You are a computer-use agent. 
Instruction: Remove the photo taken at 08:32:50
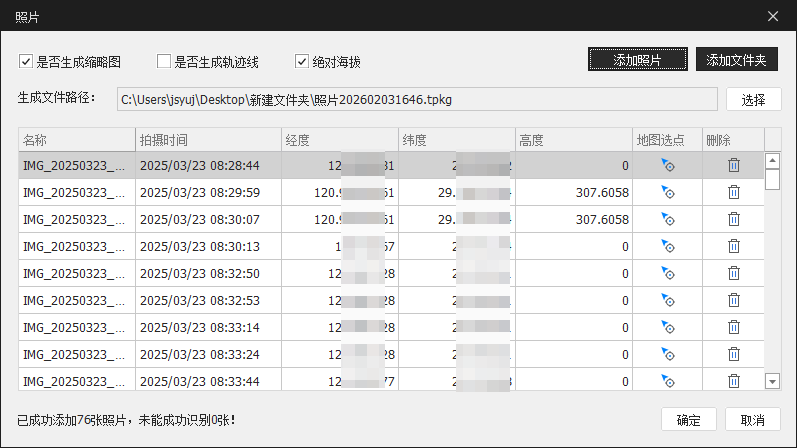click(733, 274)
